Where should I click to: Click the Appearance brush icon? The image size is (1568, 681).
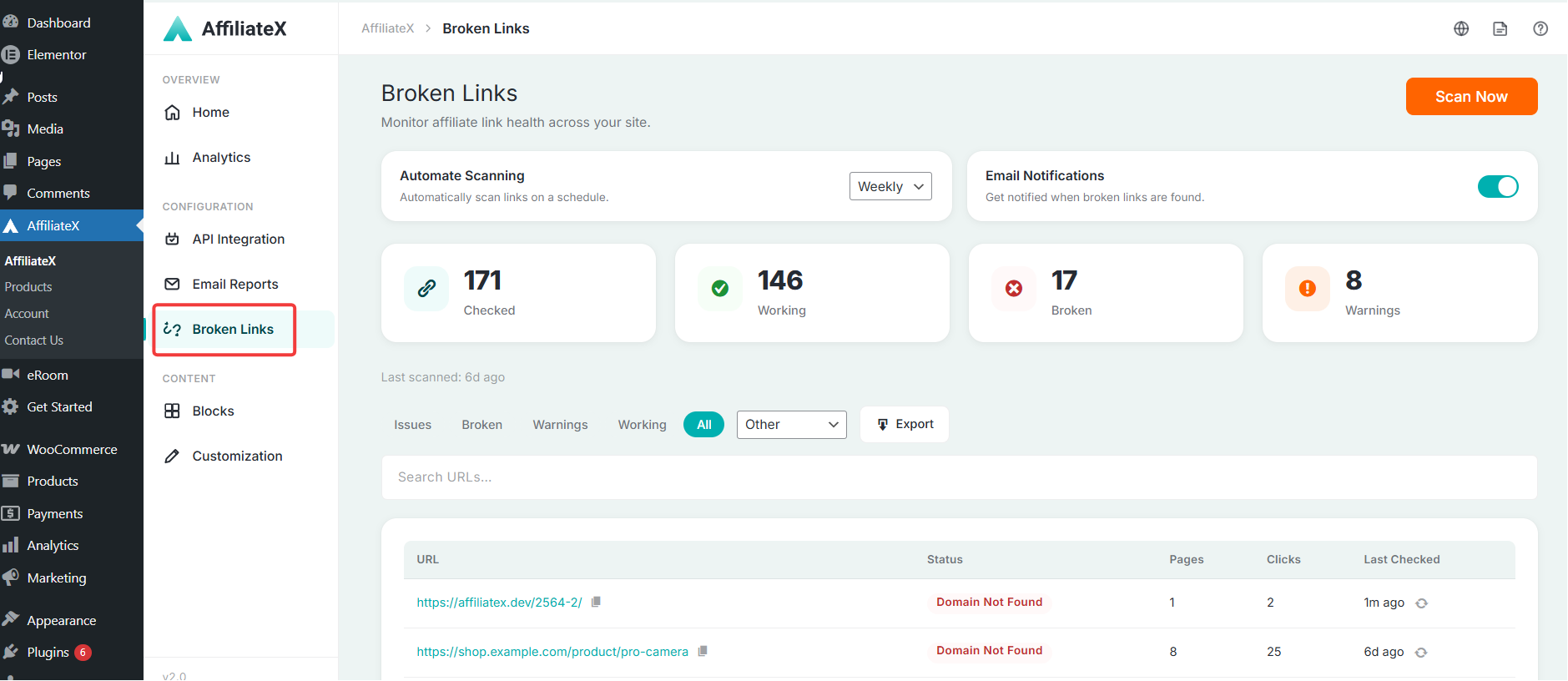point(11,620)
